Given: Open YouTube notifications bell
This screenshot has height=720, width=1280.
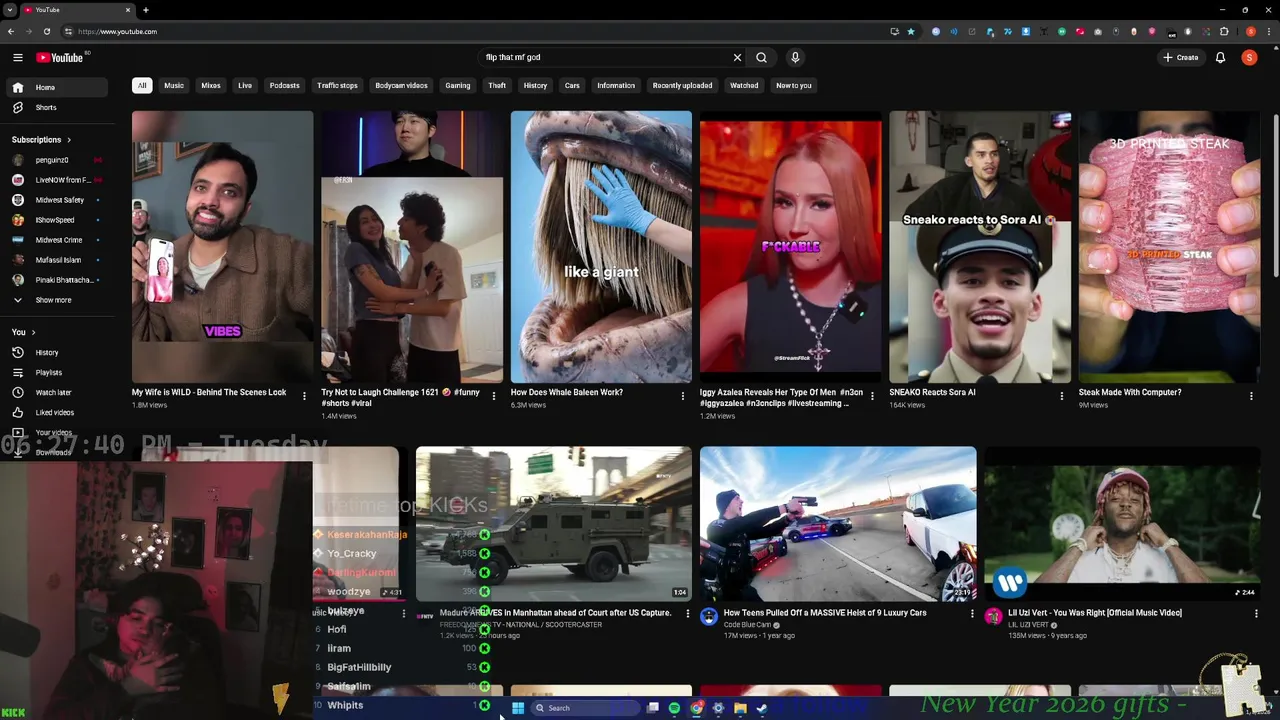Looking at the screenshot, I should [x=1220, y=57].
